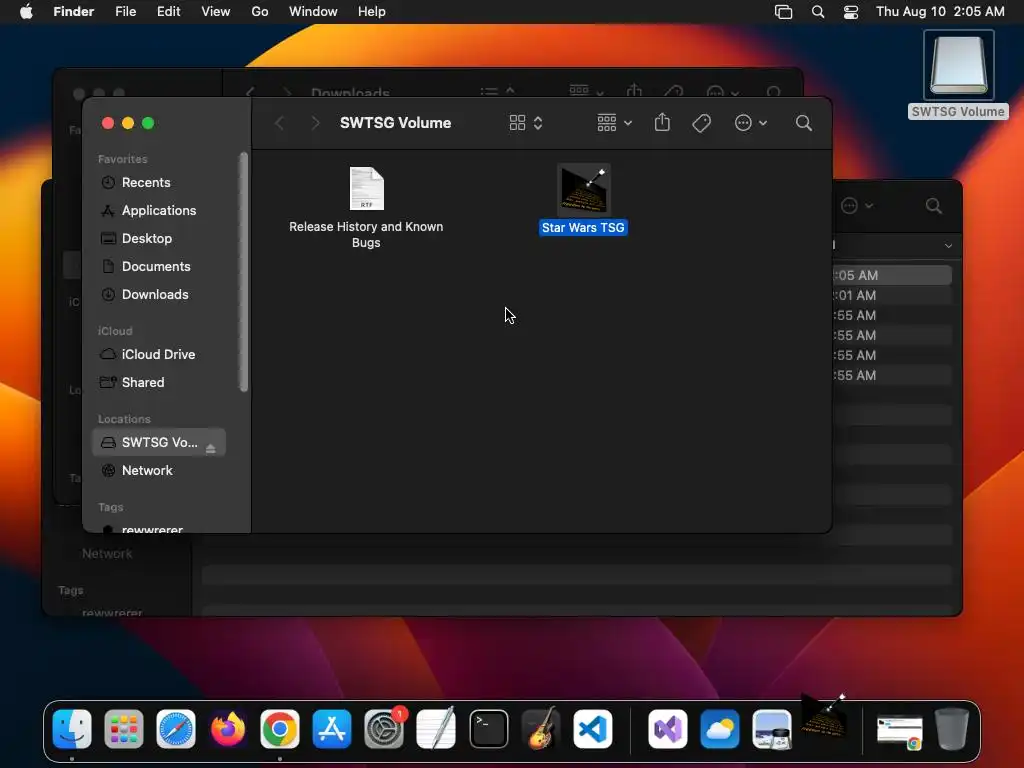Open System Settings from the Dock
This screenshot has height=768, width=1024.
click(384, 728)
